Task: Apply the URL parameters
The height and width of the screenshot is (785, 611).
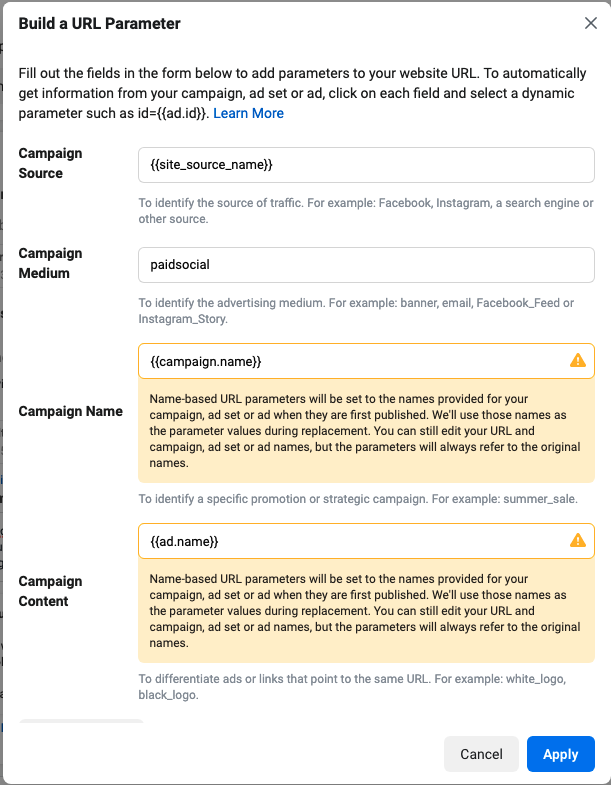Action: 560,754
